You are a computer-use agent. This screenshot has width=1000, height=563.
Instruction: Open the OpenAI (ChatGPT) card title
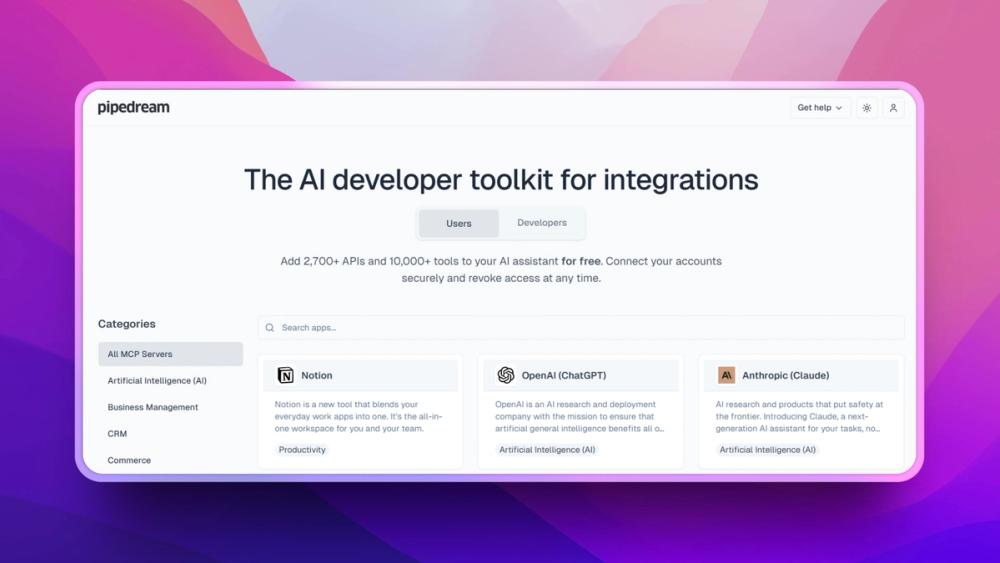[x=564, y=376]
